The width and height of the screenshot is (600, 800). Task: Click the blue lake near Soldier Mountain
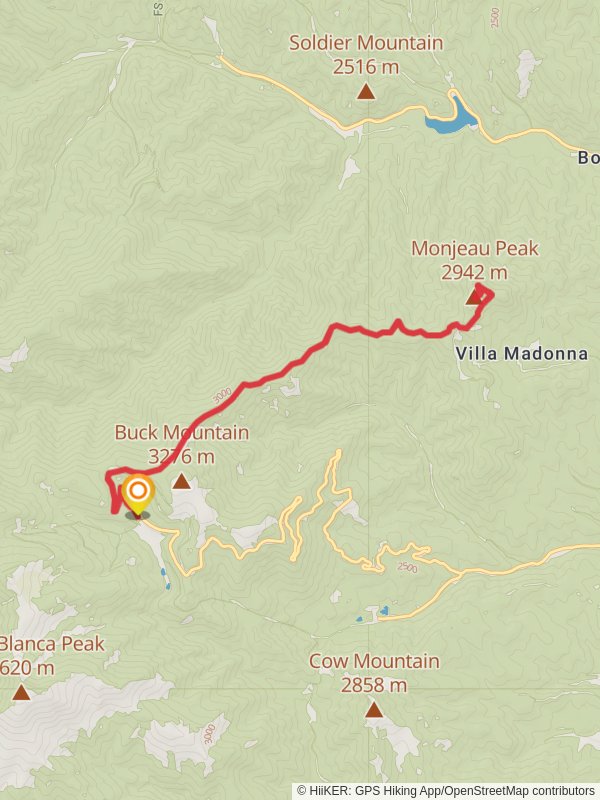[x=451, y=116]
